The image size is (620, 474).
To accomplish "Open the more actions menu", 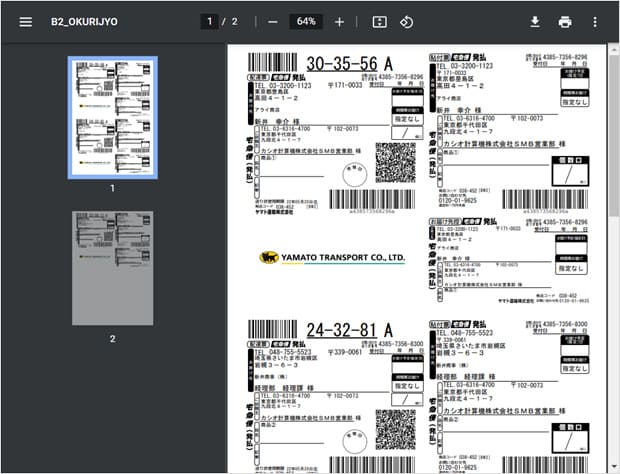I will (595, 22).
